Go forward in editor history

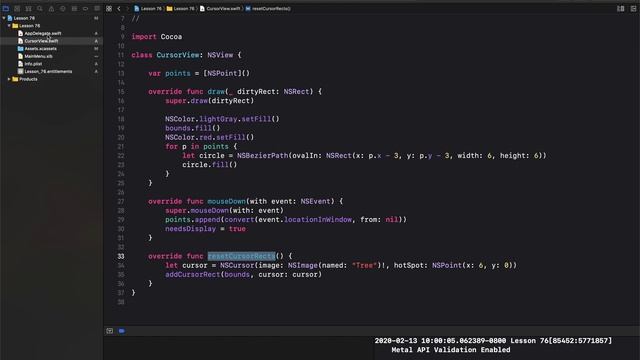[127, 9]
